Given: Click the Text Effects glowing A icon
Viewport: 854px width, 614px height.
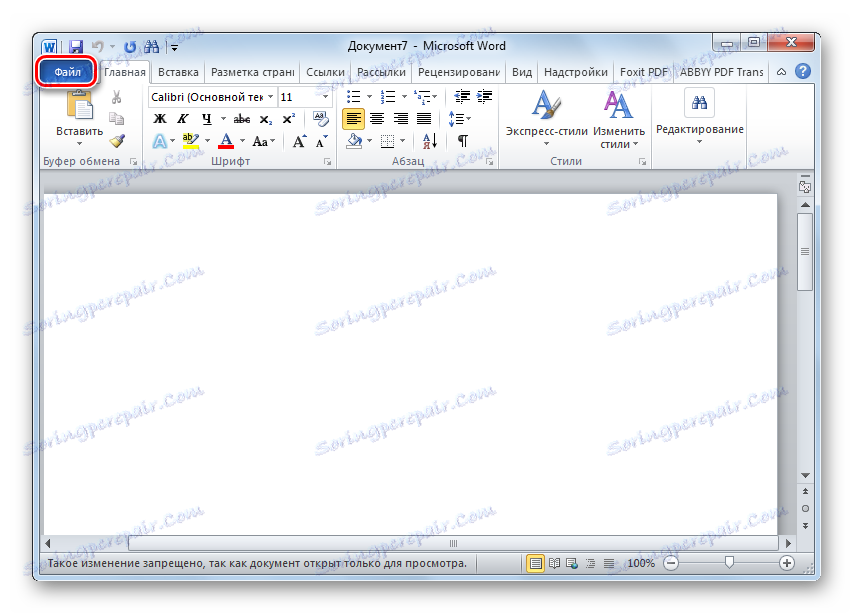Looking at the screenshot, I should coord(160,141).
